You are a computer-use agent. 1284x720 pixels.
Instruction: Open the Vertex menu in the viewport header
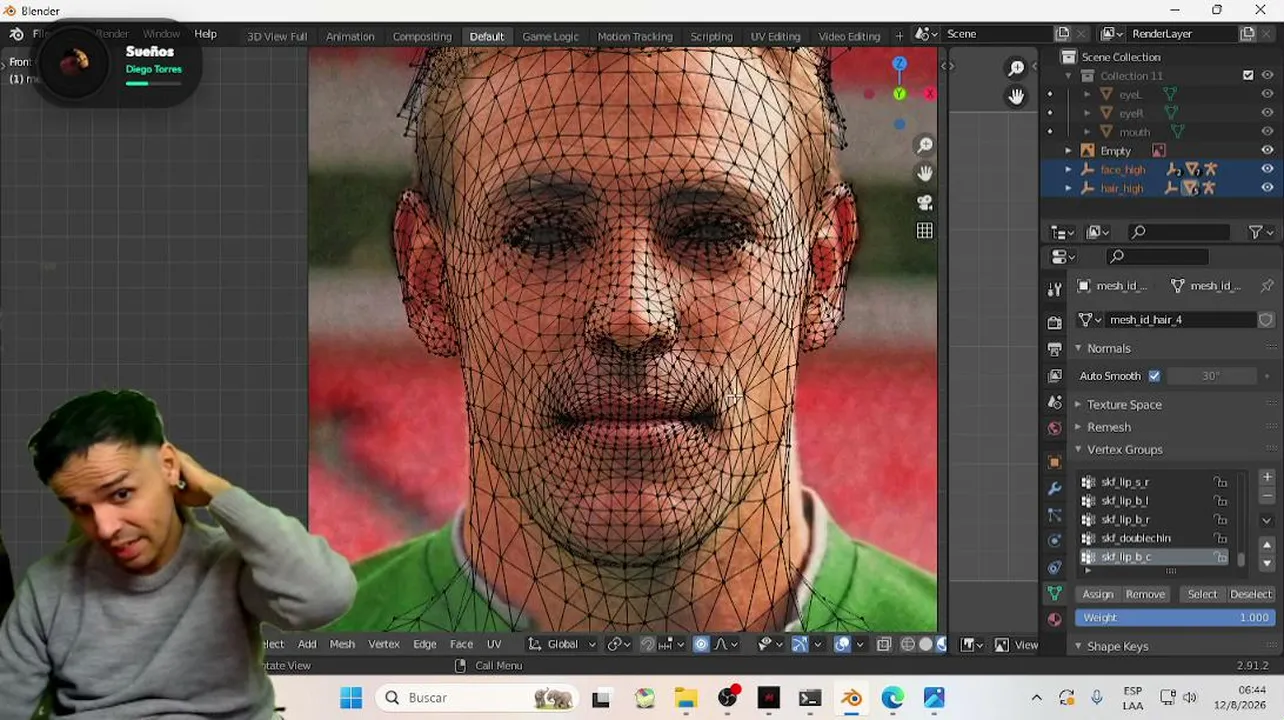click(x=384, y=645)
